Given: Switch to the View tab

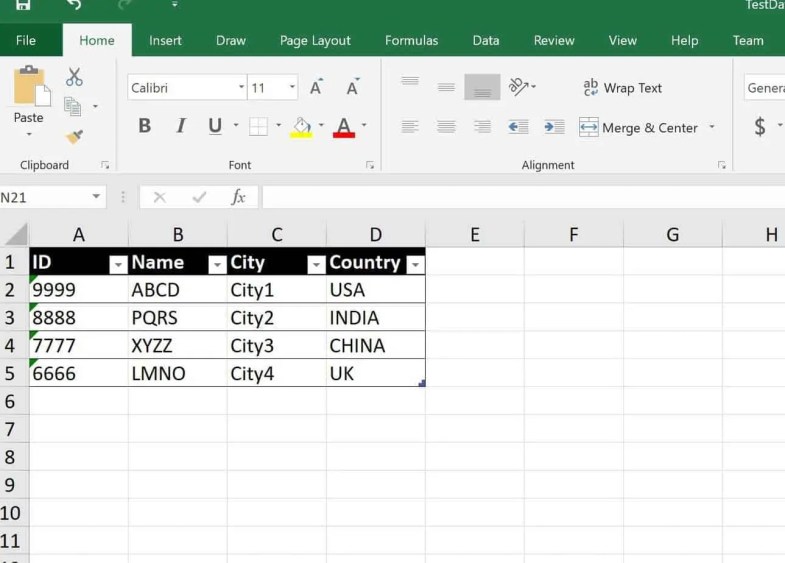Looking at the screenshot, I should tap(623, 40).
